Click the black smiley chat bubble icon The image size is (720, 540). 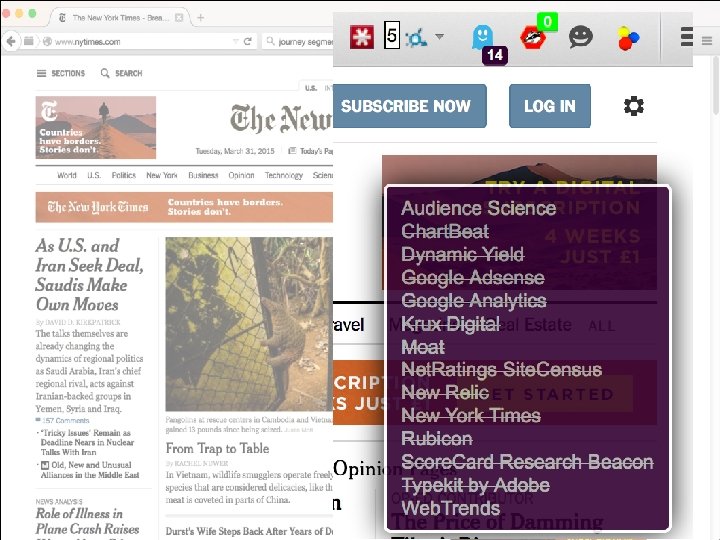point(580,37)
